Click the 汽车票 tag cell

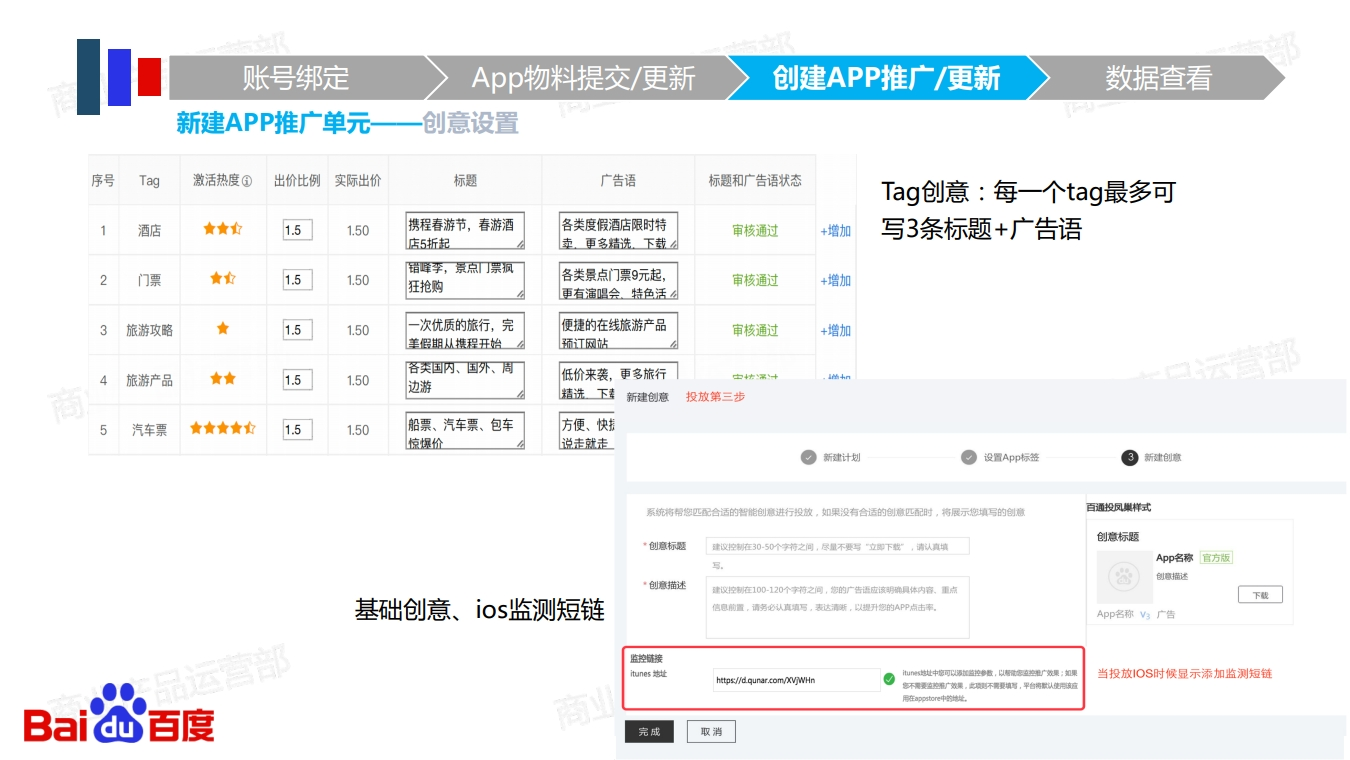click(149, 430)
